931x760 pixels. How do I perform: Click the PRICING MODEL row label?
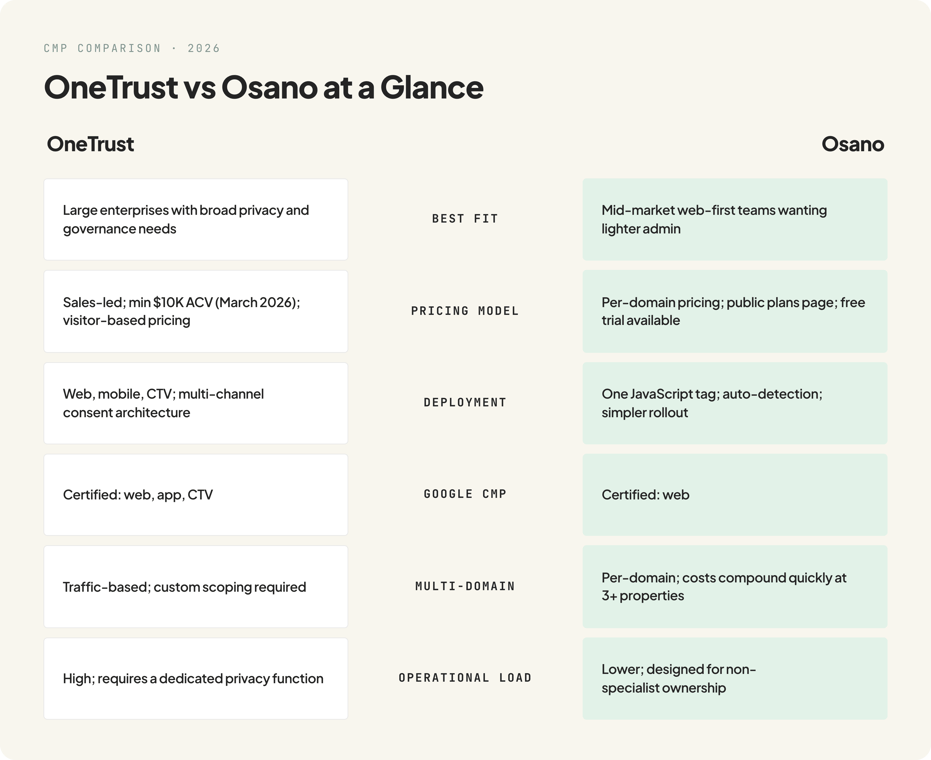[x=465, y=311]
